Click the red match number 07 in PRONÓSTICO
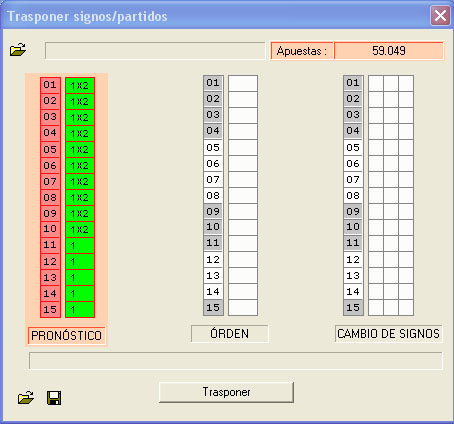Viewport: 454px width, 424px height. [x=50, y=181]
